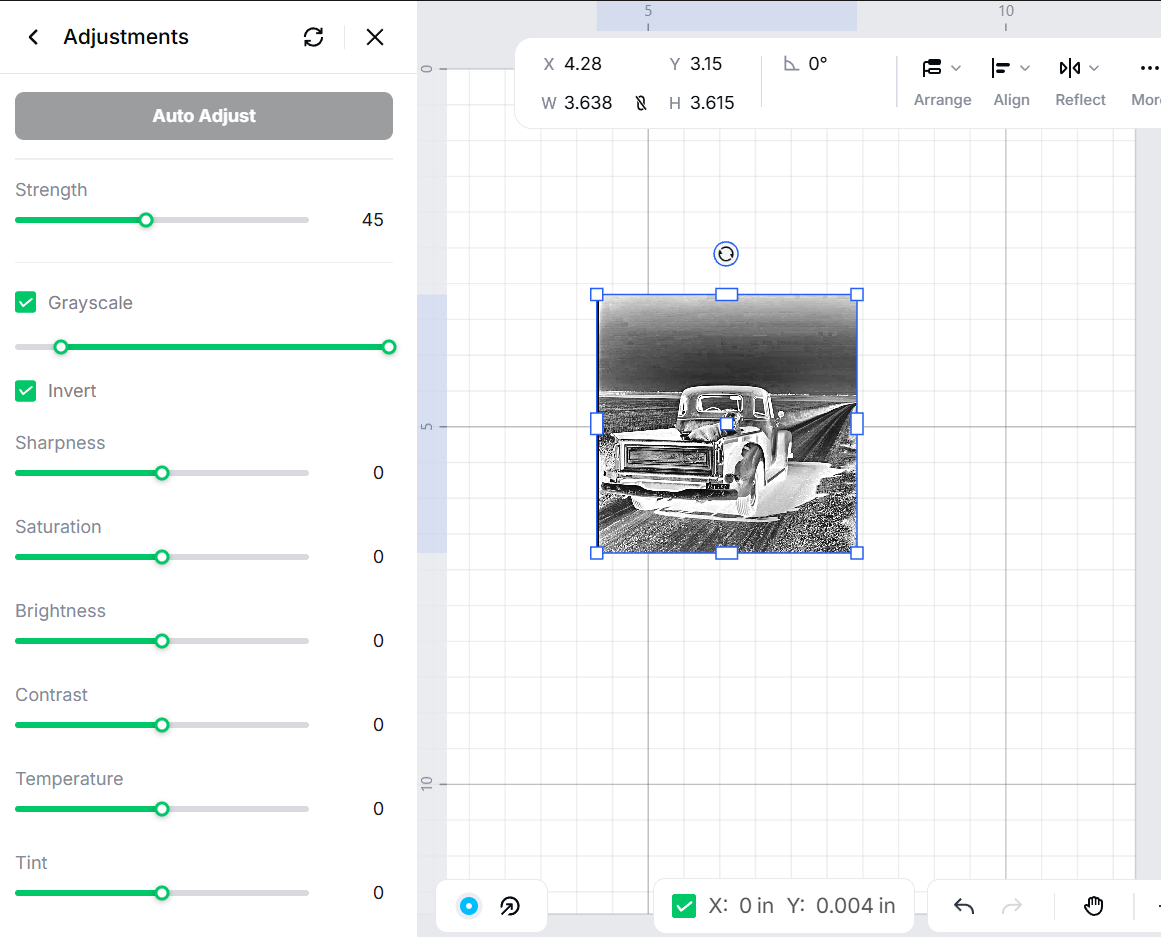The height and width of the screenshot is (937, 1161).
Task: Click the Contrast slider handle
Action: click(162, 724)
